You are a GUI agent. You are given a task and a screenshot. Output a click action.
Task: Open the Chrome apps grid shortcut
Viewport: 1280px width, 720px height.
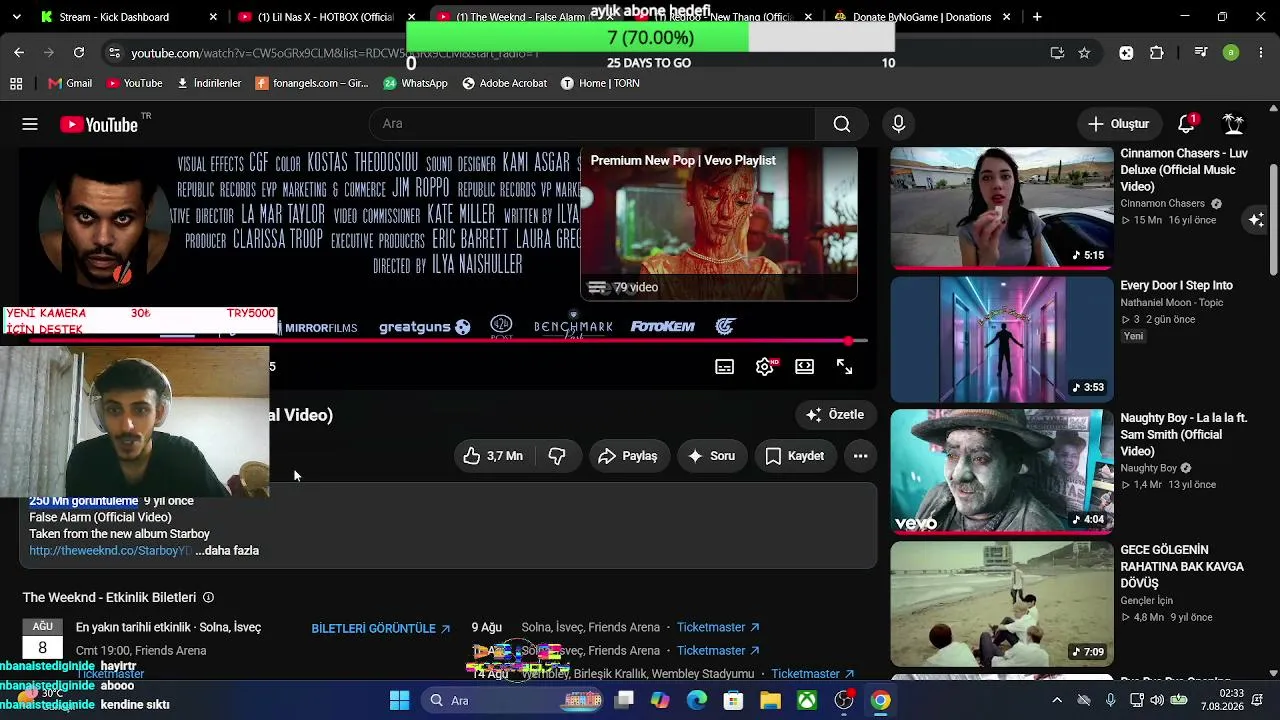[x=16, y=84]
